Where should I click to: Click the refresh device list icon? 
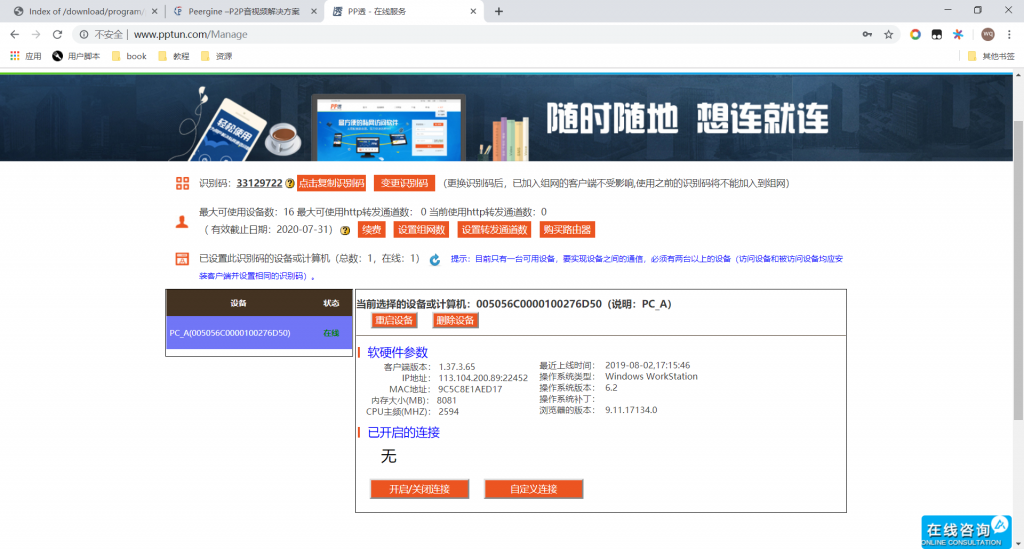(x=435, y=260)
